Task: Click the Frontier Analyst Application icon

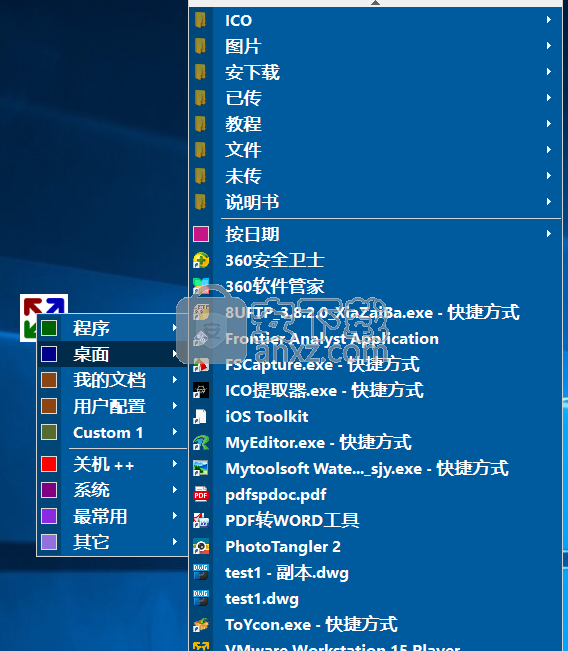Action: 201,338
